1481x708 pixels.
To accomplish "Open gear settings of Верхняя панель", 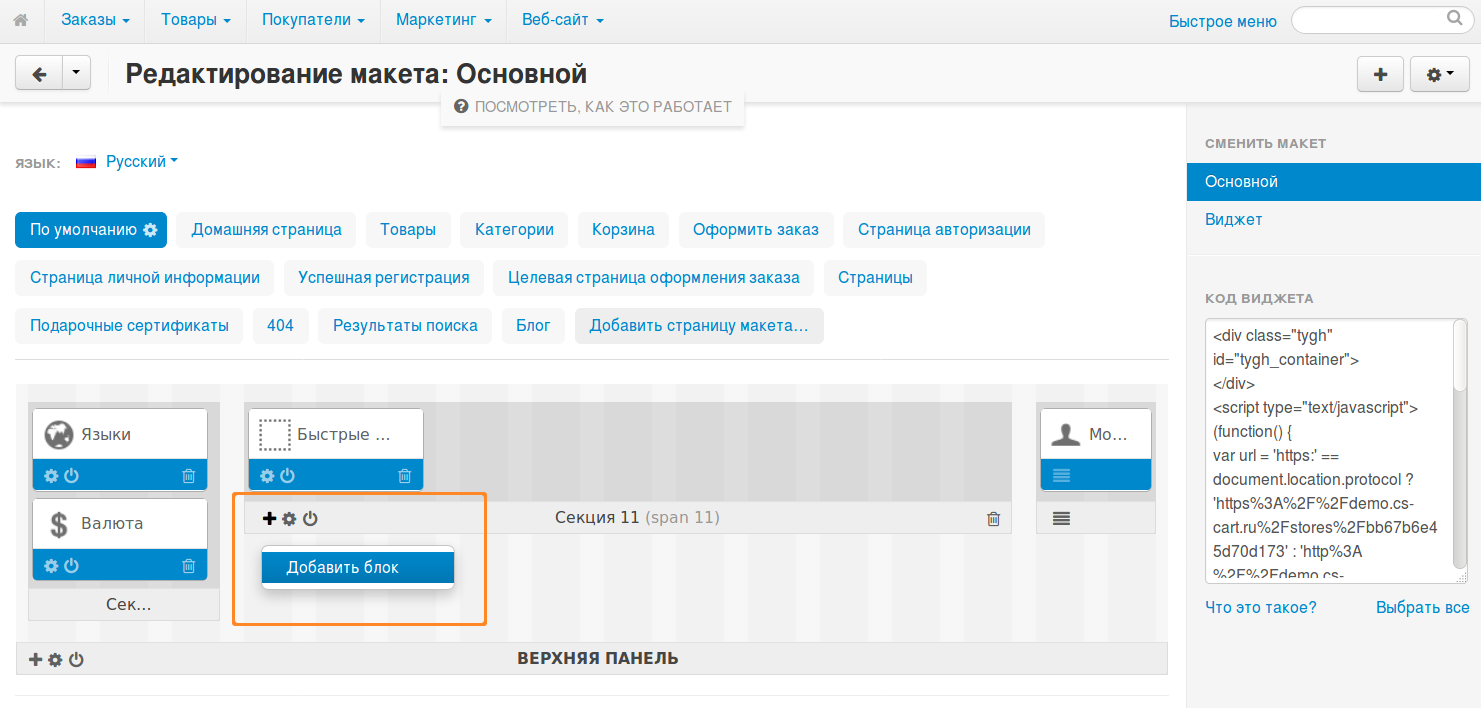I will pos(55,660).
